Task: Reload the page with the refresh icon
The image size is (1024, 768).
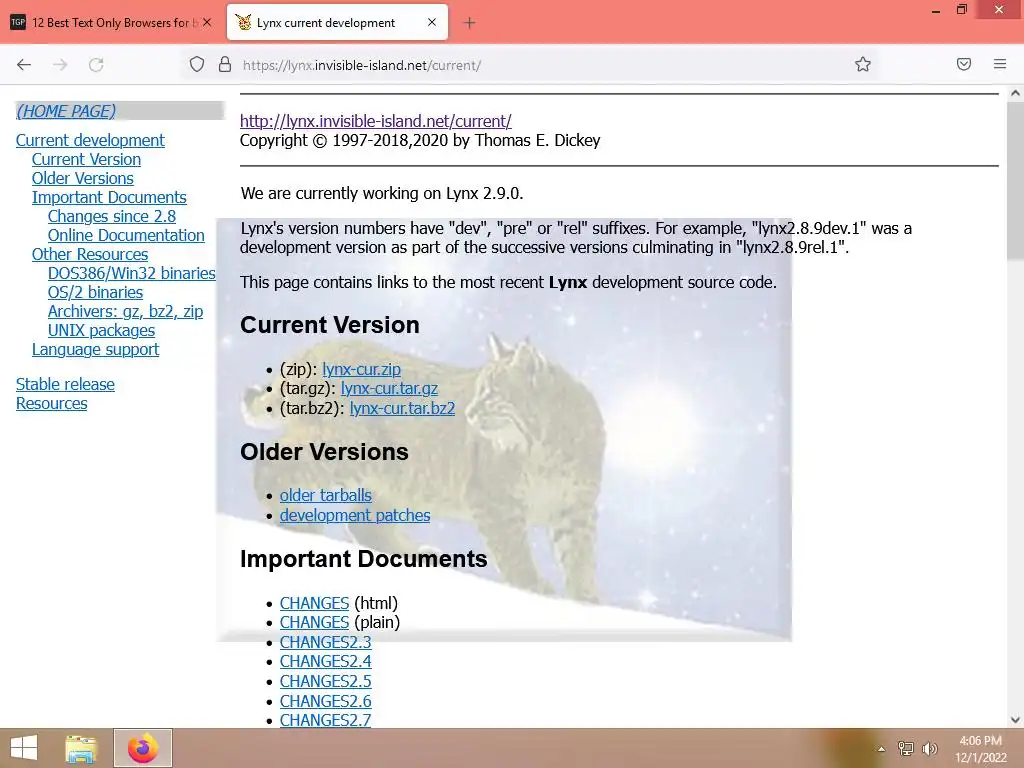Action: click(x=96, y=65)
